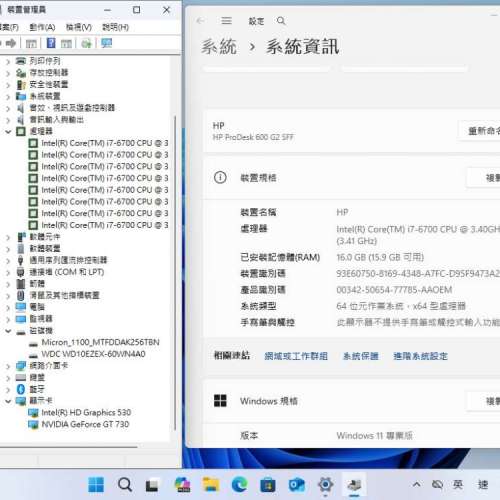The image size is (500, 500).
Task: Select NVIDIA GeForce GT 730
Action: (x=85, y=424)
